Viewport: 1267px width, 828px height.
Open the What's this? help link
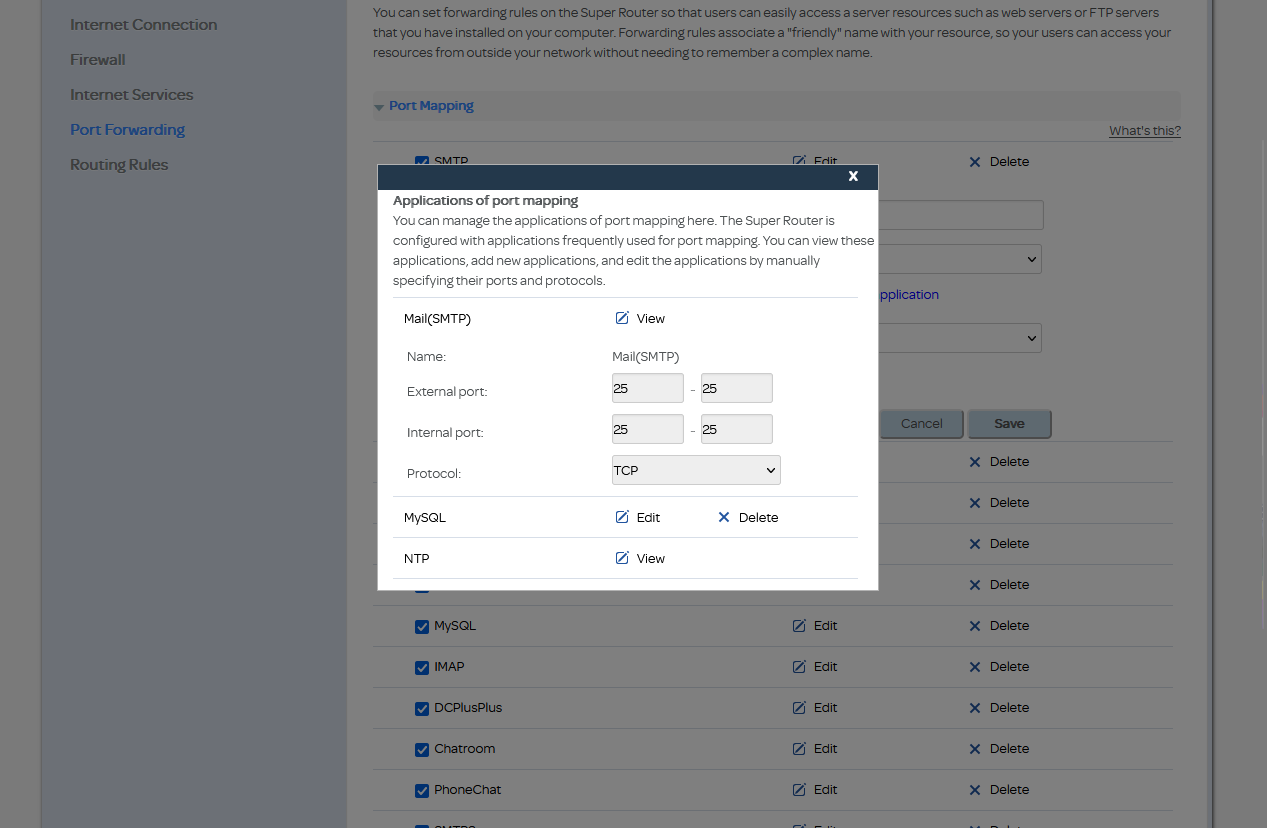pos(1144,131)
